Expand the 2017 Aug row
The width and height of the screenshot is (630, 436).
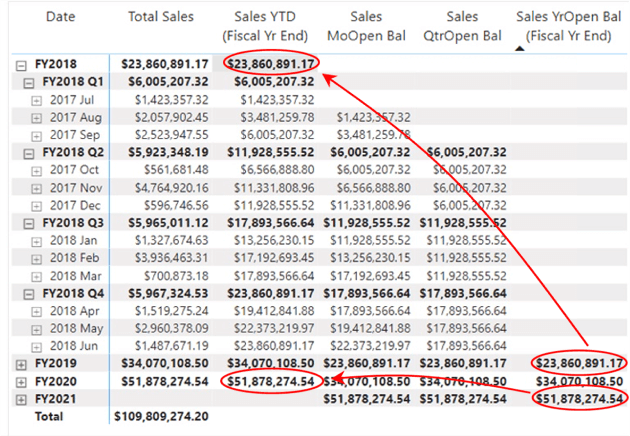coord(37,117)
